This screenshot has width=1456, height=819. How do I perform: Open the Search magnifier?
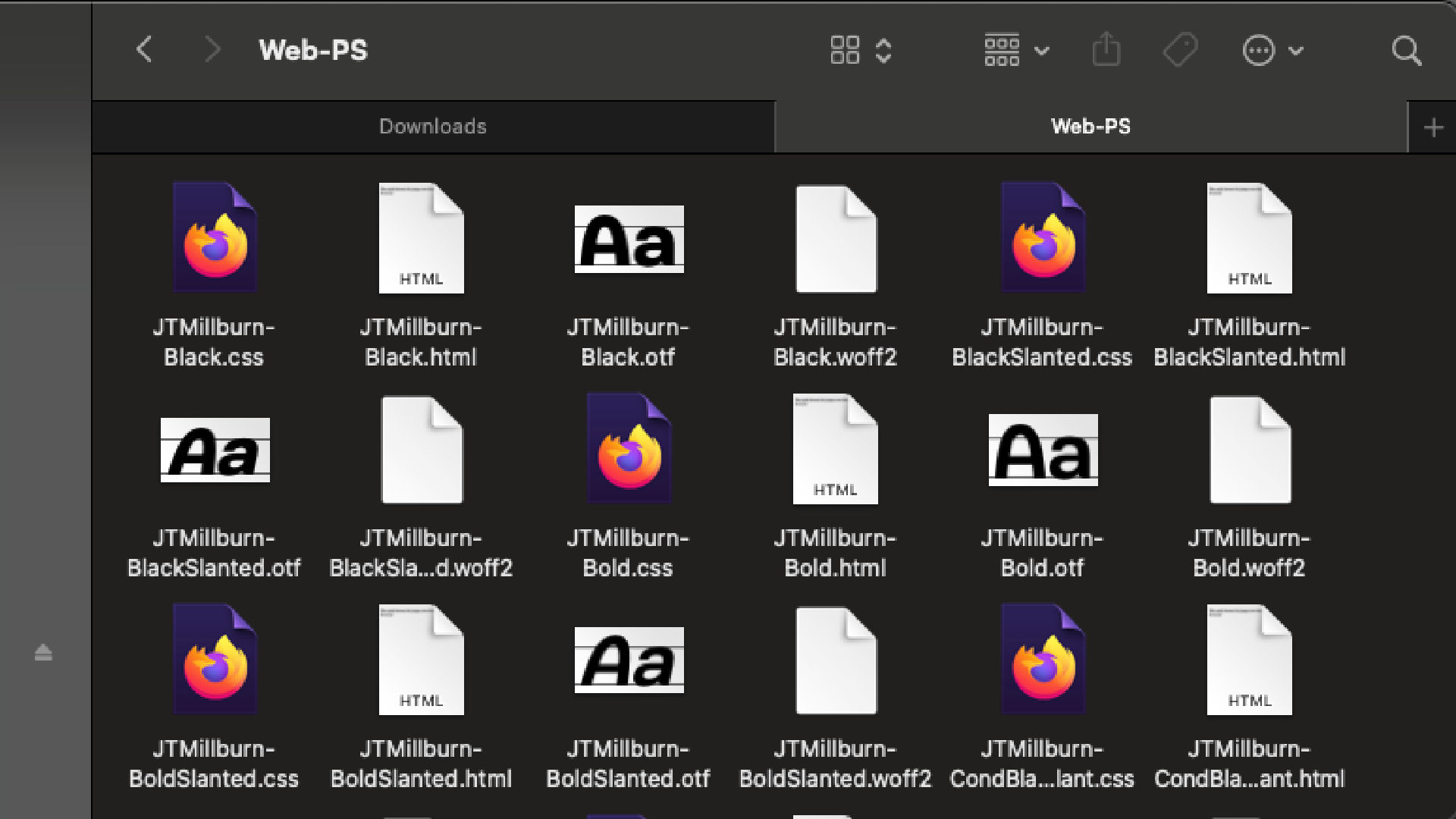(1407, 51)
